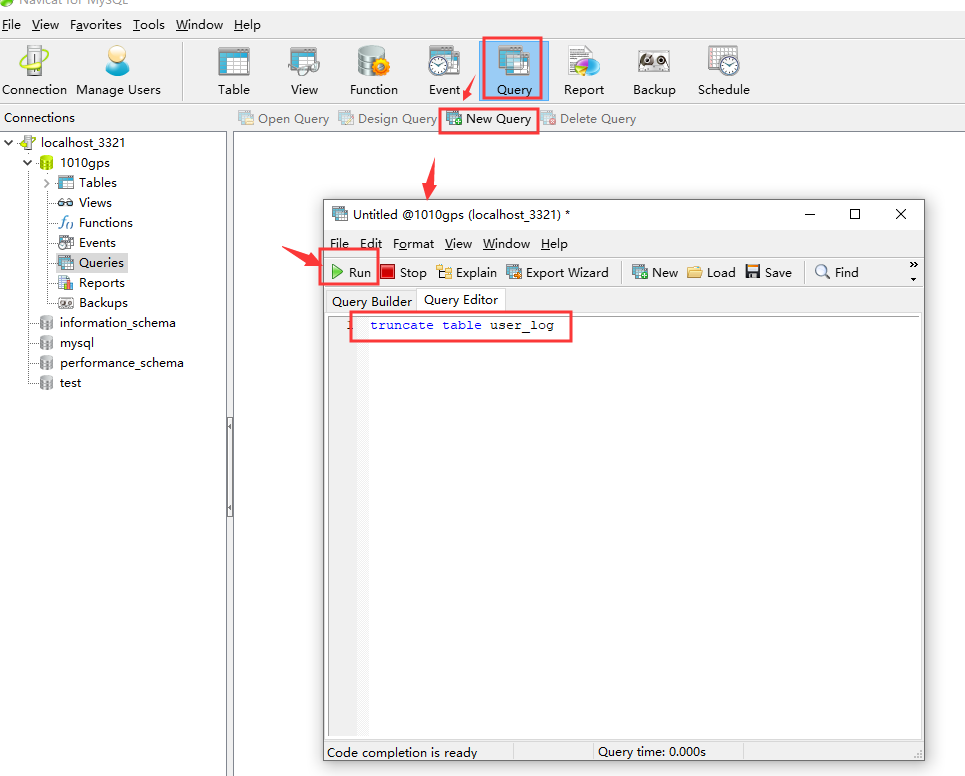
Task: Select Backups in connection tree
Action: pyautogui.click(x=103, y=303)
